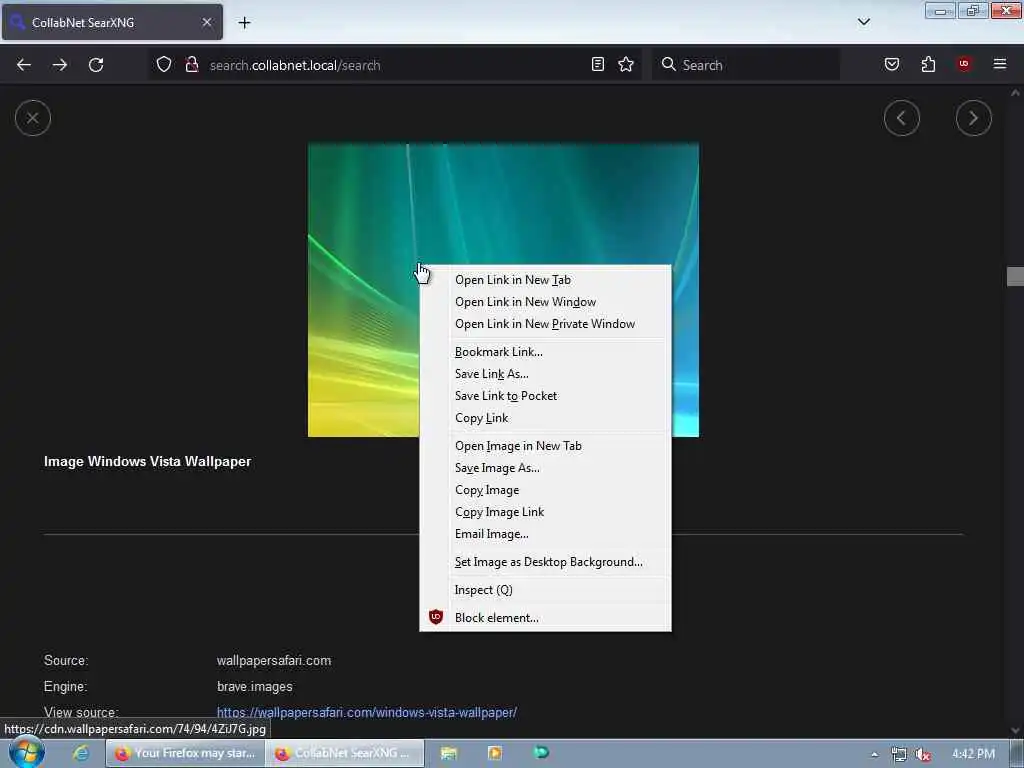Toggle reader view icon in address bar
This screenshot has height=768, width=1024.
click(598, 64)
